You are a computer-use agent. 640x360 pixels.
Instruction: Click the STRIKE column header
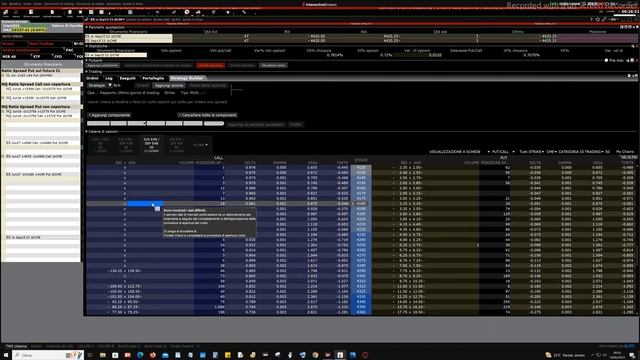pyautogui.click(x=361, y=160)
